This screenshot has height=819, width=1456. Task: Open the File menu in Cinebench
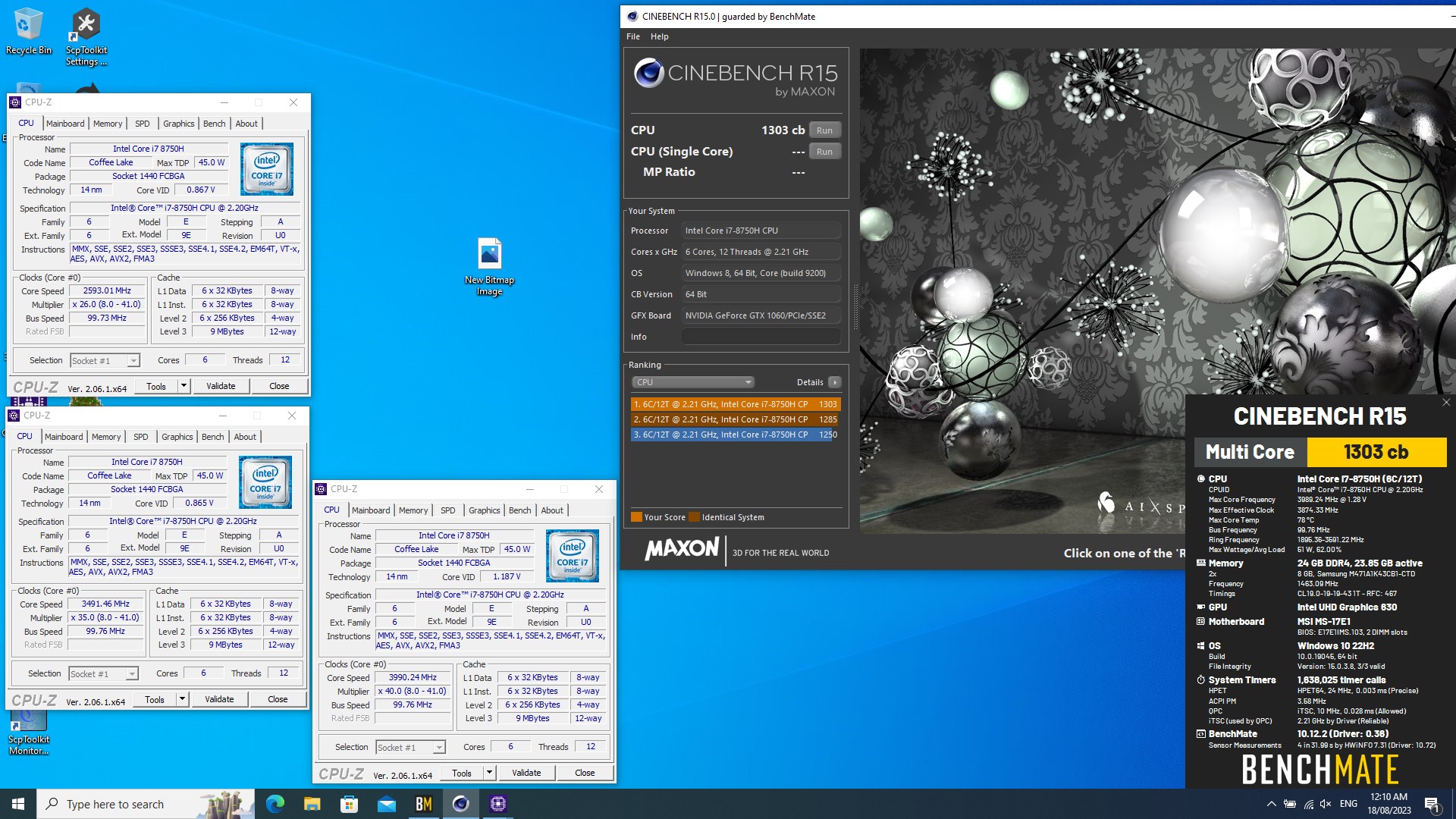[632, 36]
